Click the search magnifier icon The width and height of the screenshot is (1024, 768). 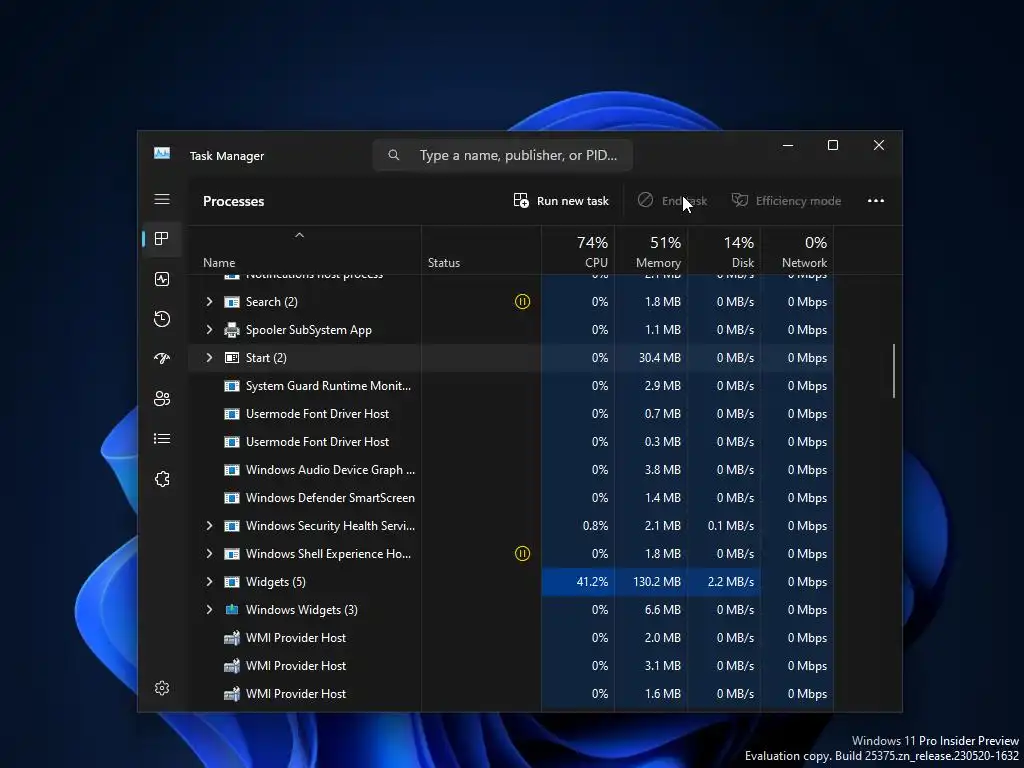(x=394, y=155)
